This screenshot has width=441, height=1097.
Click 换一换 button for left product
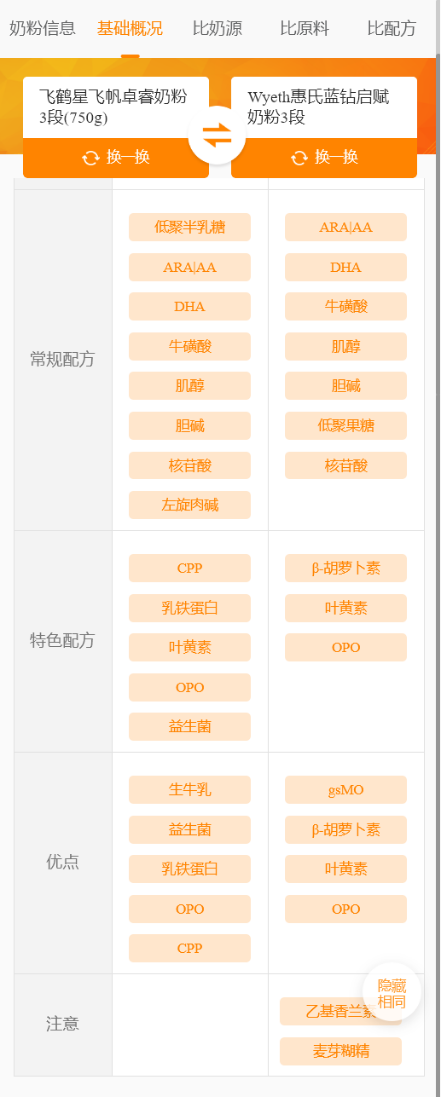click(x=116, y=158)
